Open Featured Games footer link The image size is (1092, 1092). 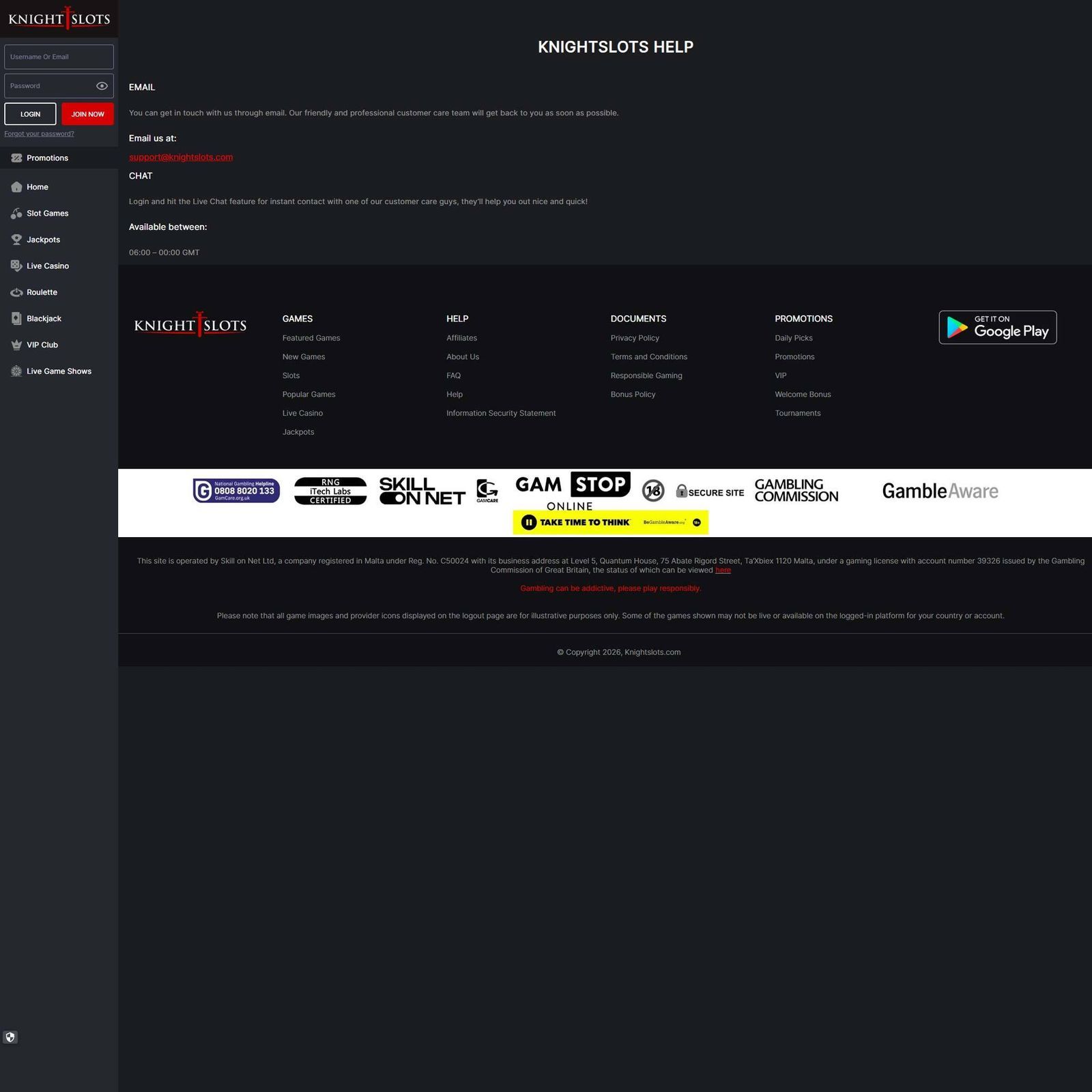pyautogui.click(x=311, y=338)
